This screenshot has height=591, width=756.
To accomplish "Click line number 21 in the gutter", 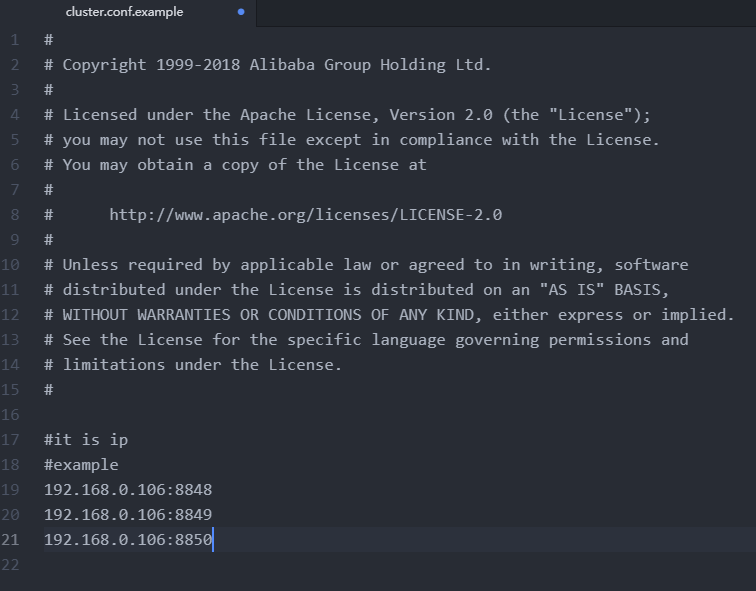I will tap(10, 539).
